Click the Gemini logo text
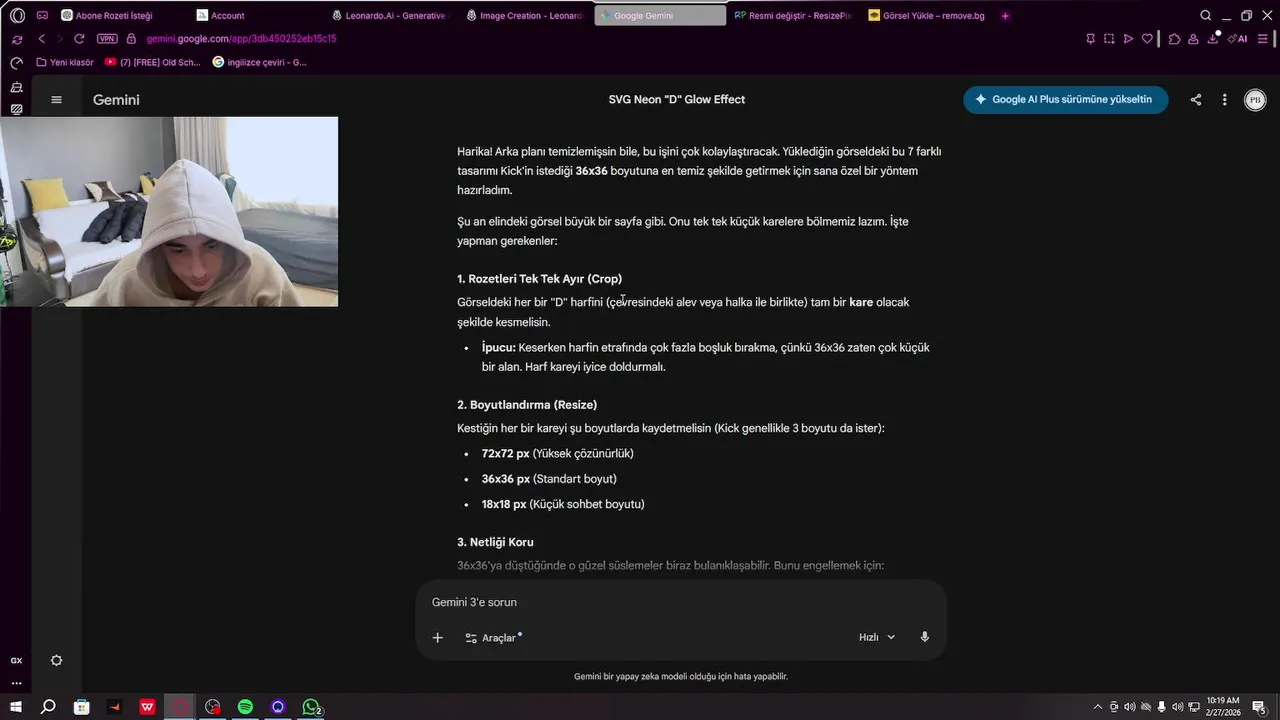The width and height of the screenshot is (1280, 720). (116, 100)
